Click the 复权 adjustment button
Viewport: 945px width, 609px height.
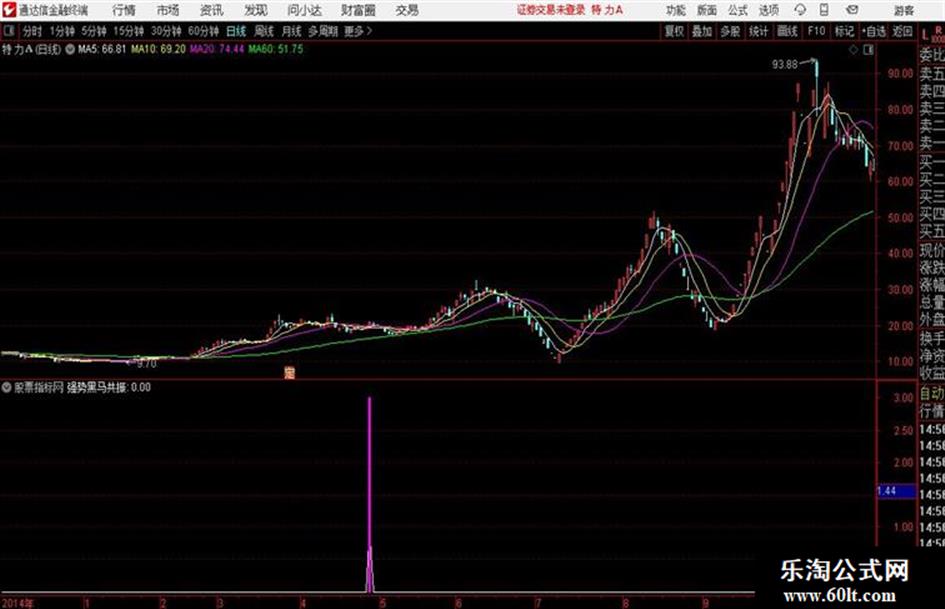pyautogui.click(x=674, y=31)
